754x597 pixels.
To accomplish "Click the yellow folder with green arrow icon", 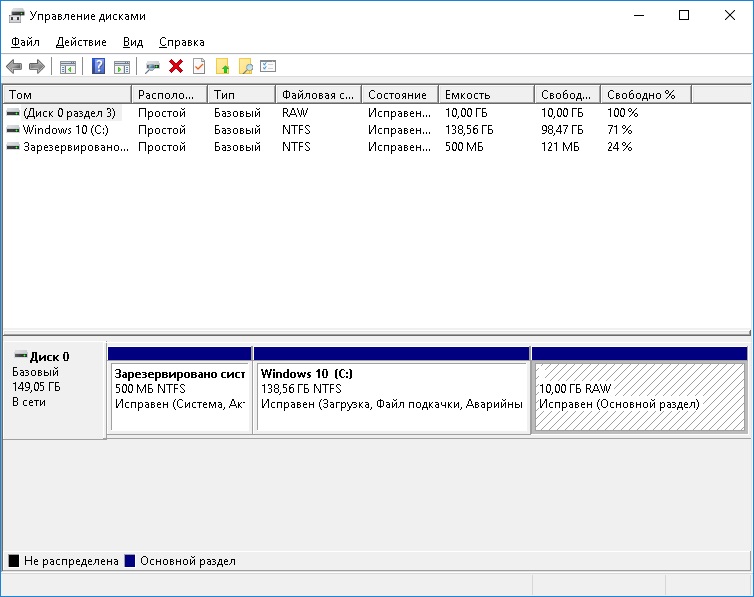I will [223, 66].
